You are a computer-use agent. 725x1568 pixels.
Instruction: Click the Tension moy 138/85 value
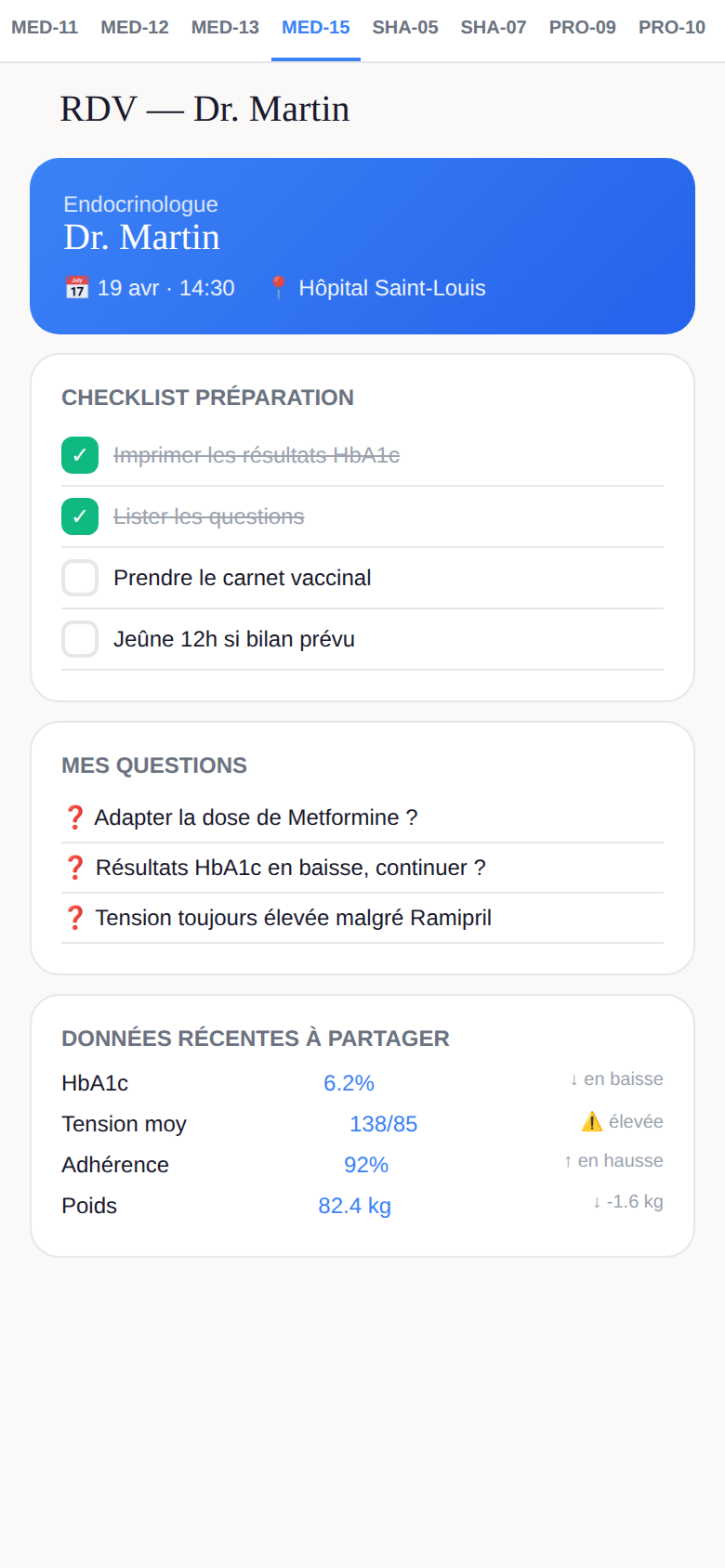[x=384, y=1124]
